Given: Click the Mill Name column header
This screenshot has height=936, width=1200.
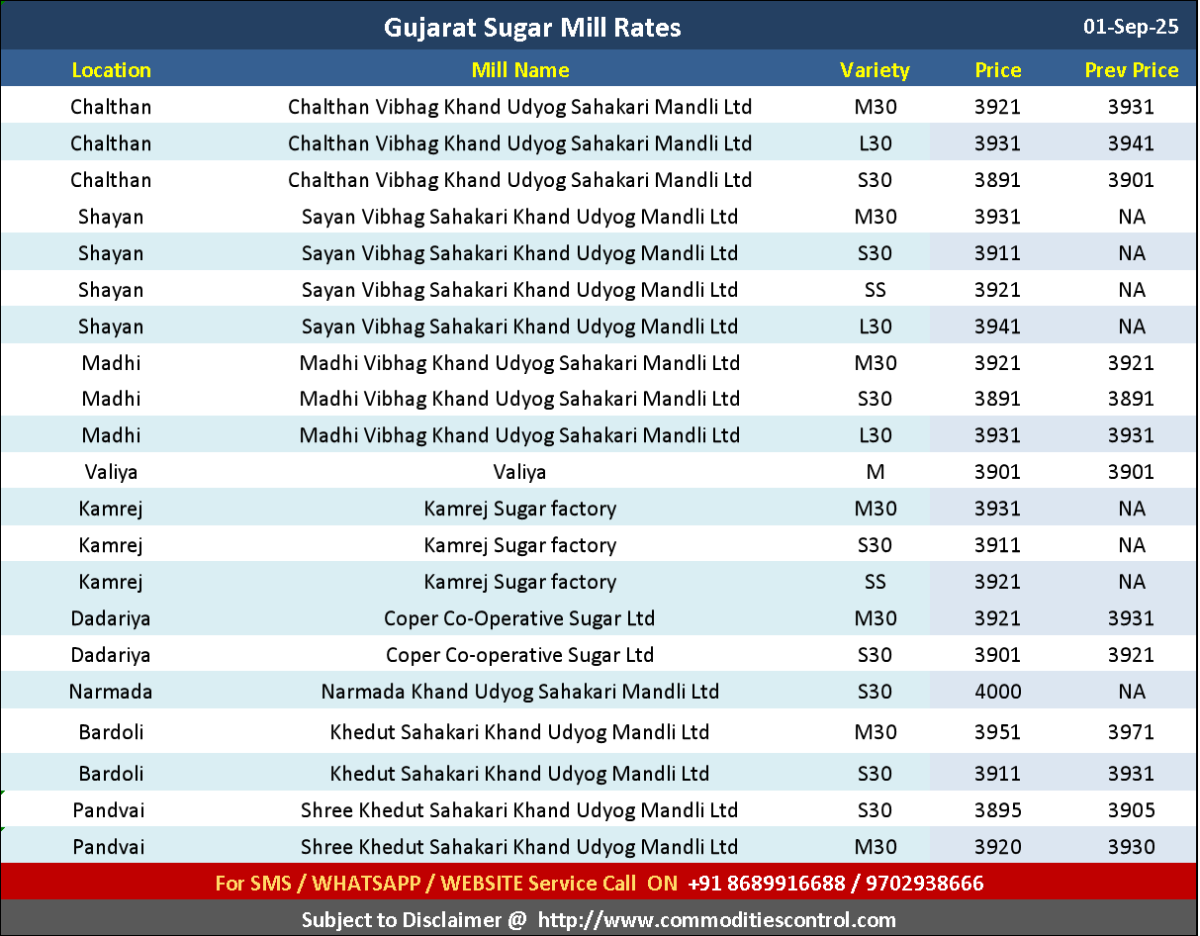Looking at the screenshot, I should click(520, 70).
